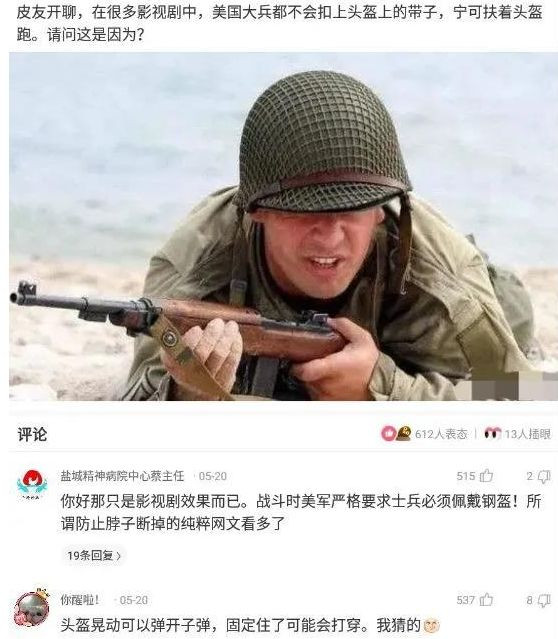The width and height of the screenshot is (558, 639).
Task: Tap the 515 like count
Action: click(466, 476)
